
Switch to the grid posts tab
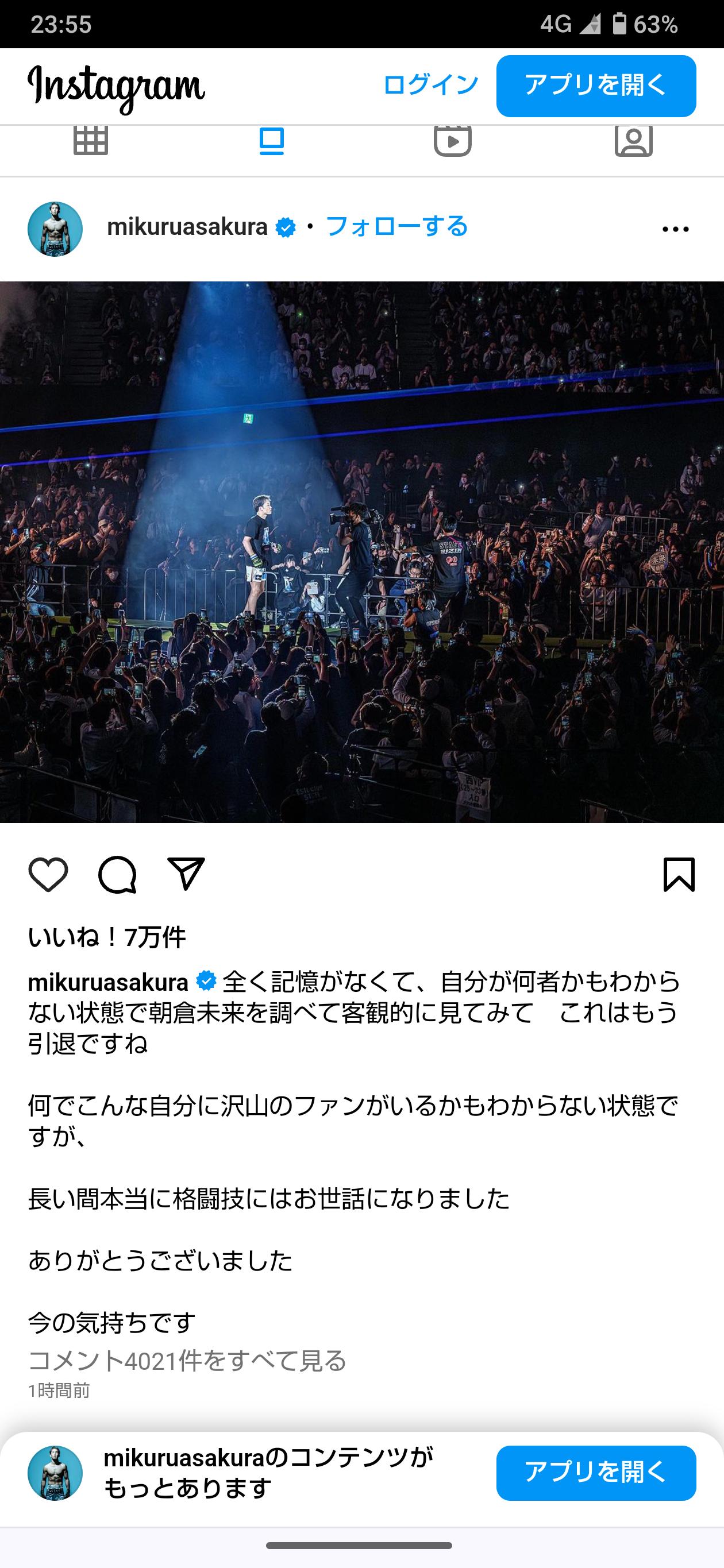91,141
